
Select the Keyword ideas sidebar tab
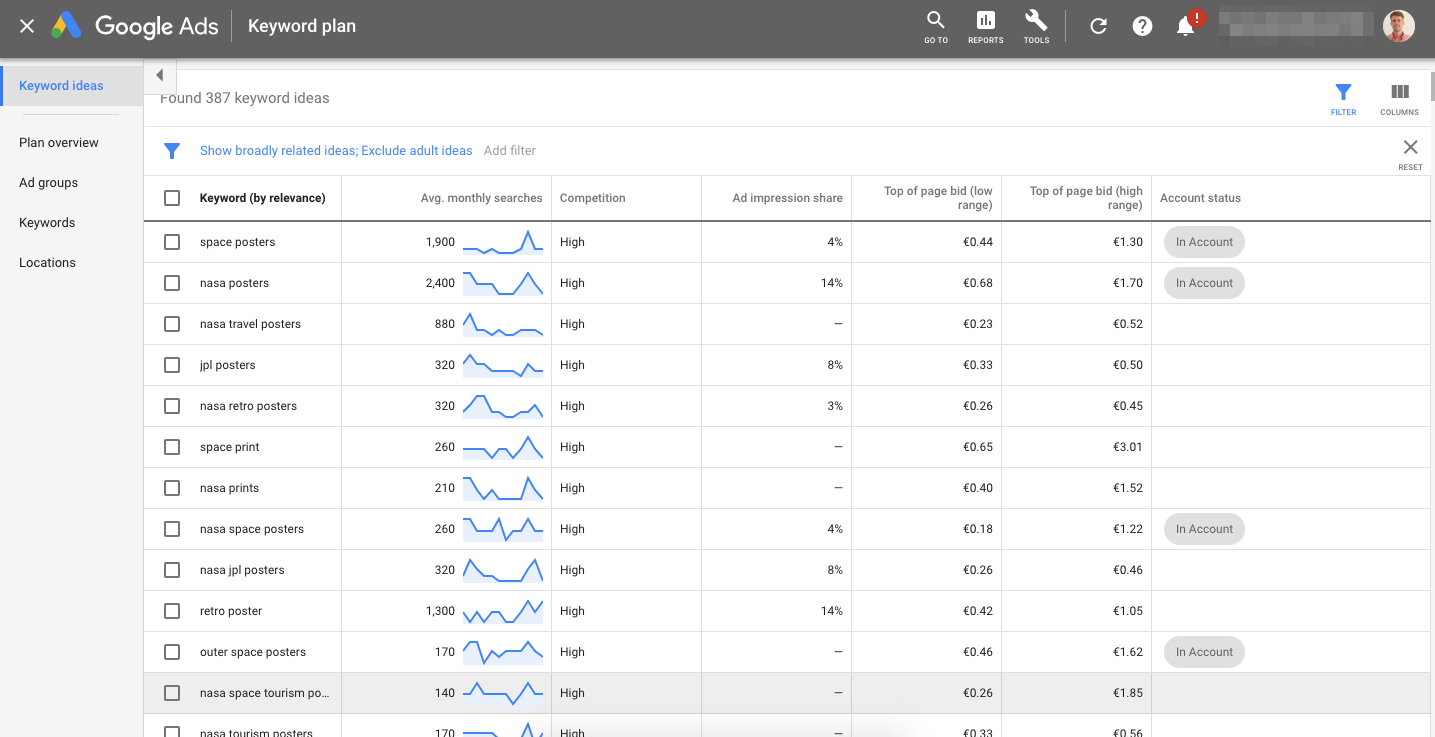tap(71, 85)
